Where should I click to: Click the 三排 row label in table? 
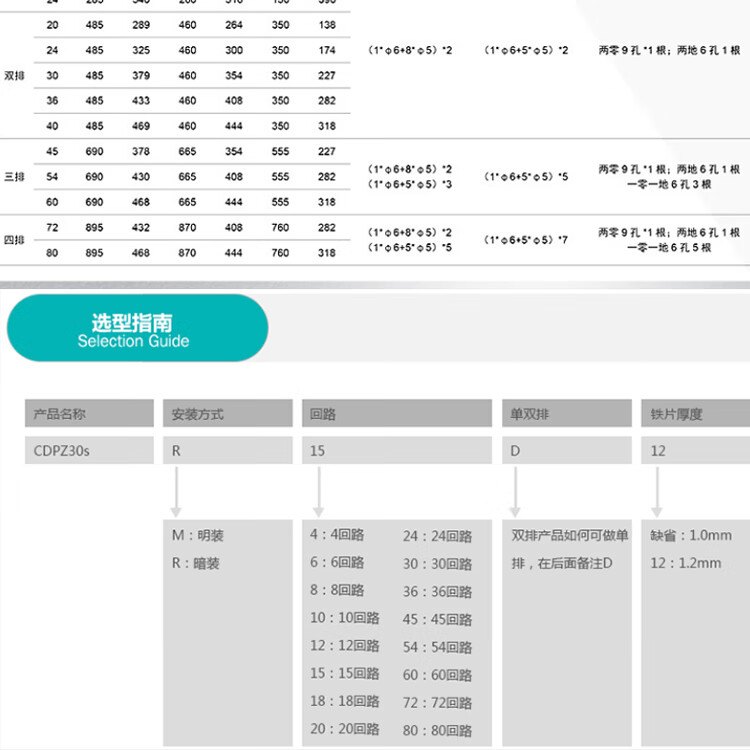(x=15, y=177)
